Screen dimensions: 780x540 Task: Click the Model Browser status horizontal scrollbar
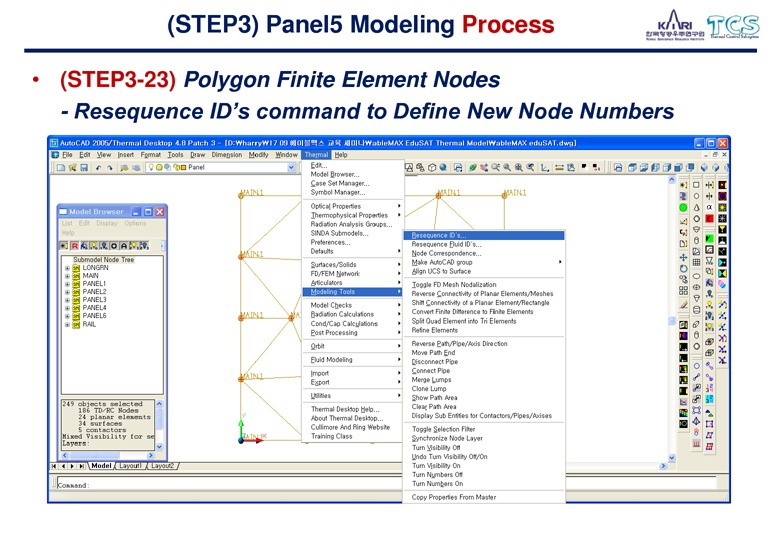coord(108,455)
